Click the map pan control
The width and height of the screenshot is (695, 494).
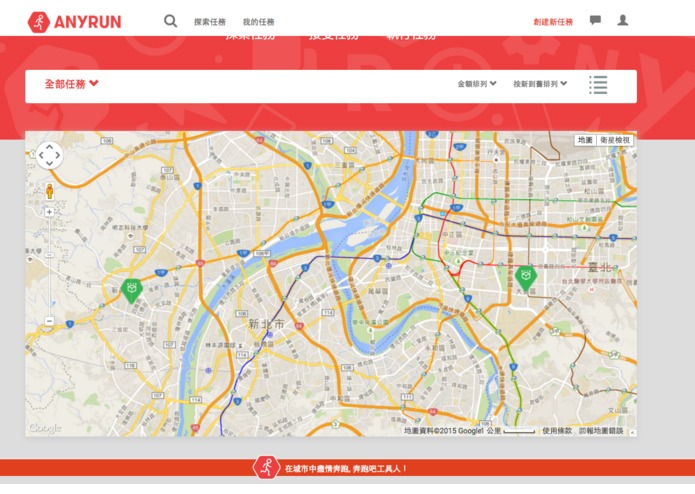click(49, 155)
